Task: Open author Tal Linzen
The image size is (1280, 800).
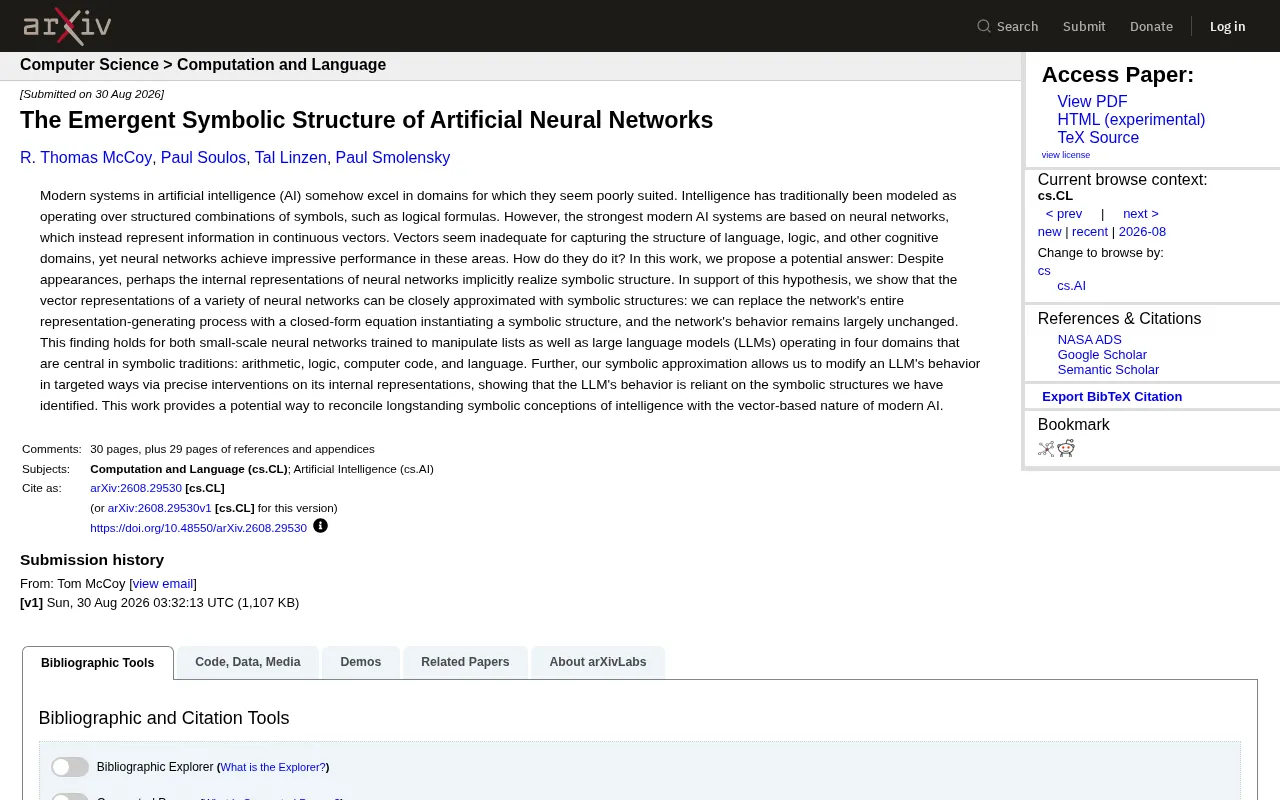Action: click(x=290, y=158)
